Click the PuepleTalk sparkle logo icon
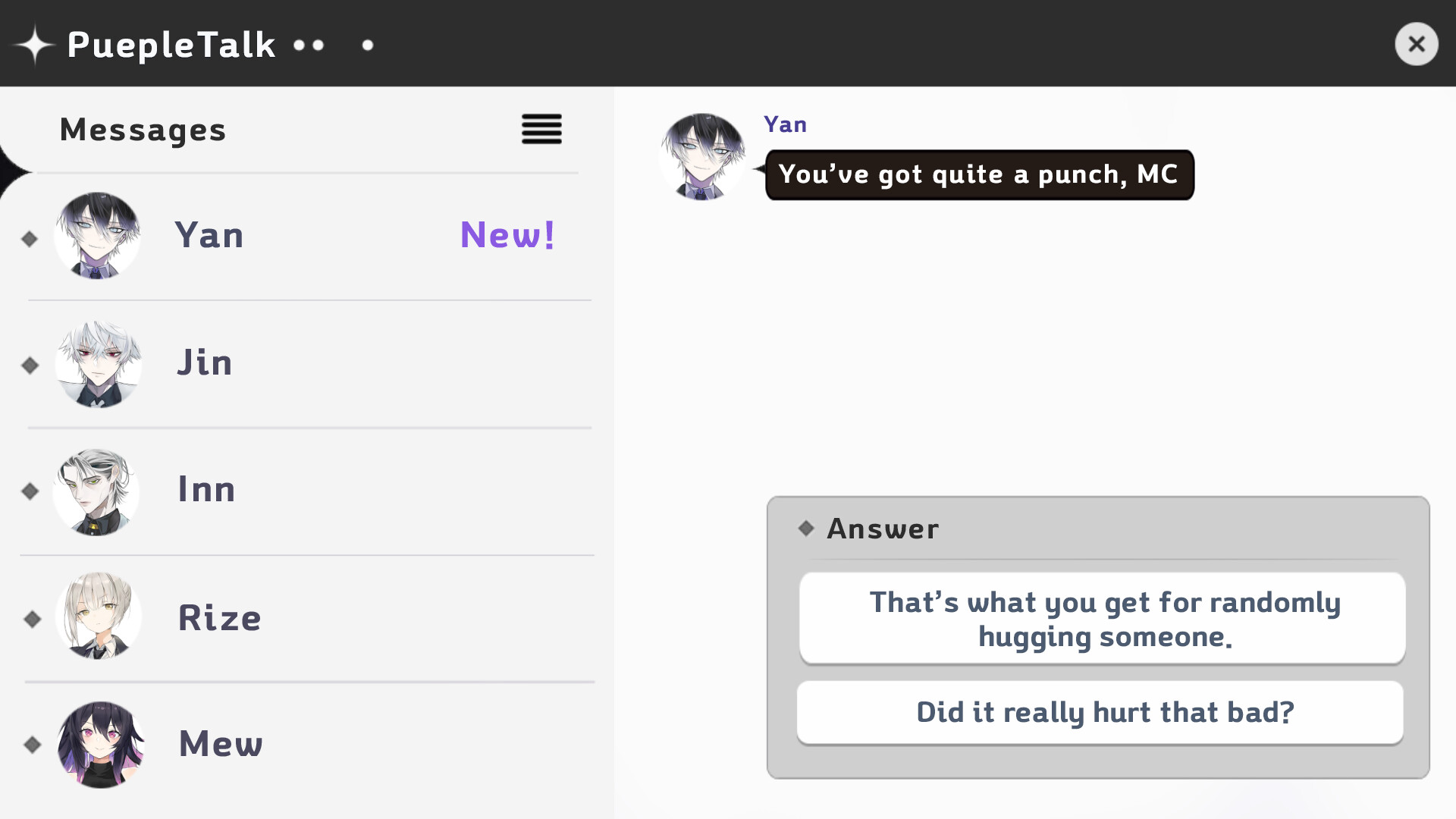The height and width of the screenshot is (819, 1456). (x=35, y=43)
